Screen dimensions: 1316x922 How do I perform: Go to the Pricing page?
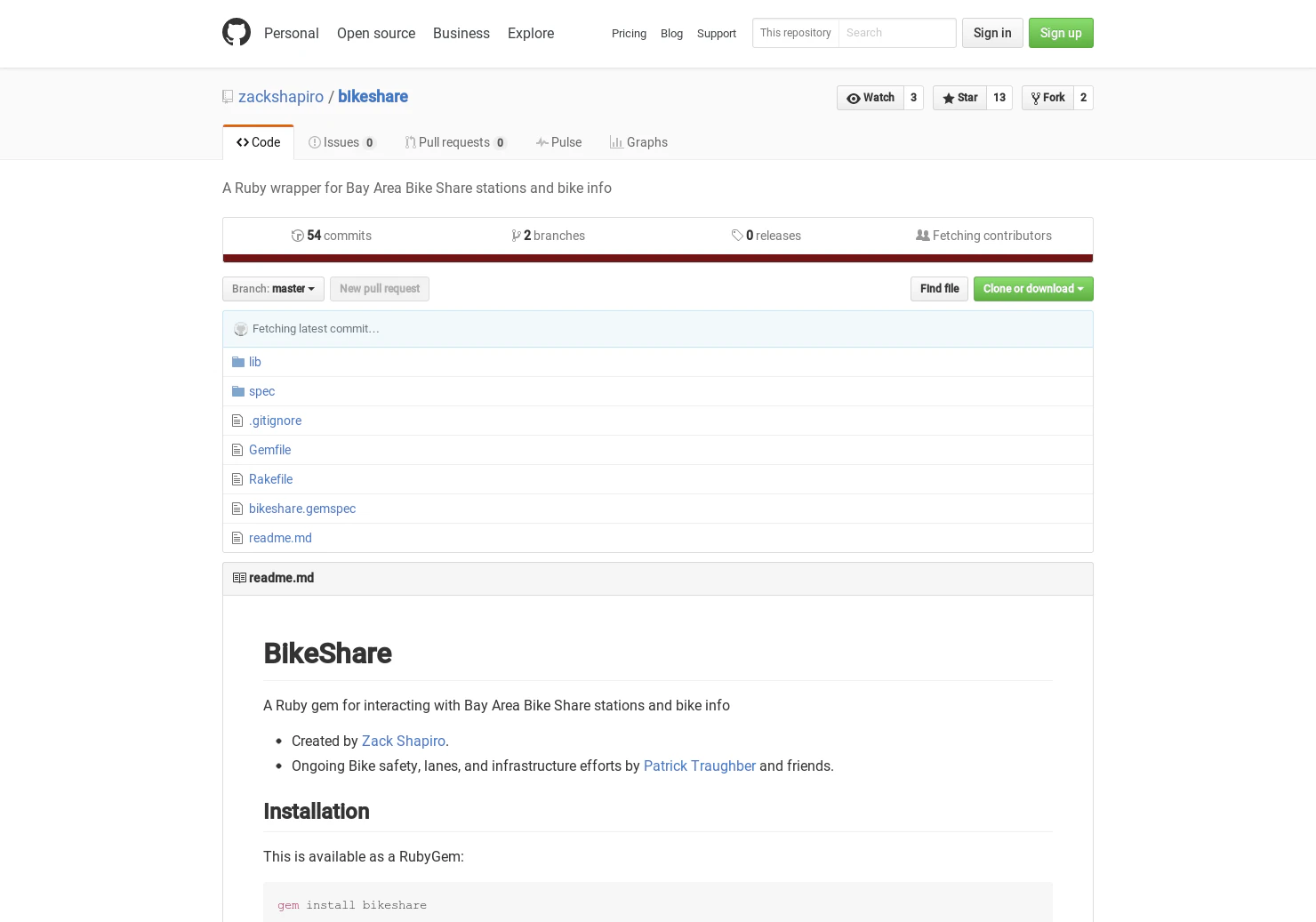629,33
